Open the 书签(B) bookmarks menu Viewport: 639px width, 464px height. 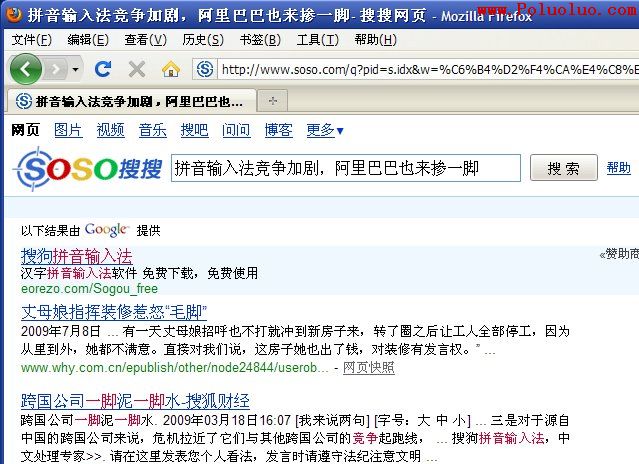(x=259, y=40)
